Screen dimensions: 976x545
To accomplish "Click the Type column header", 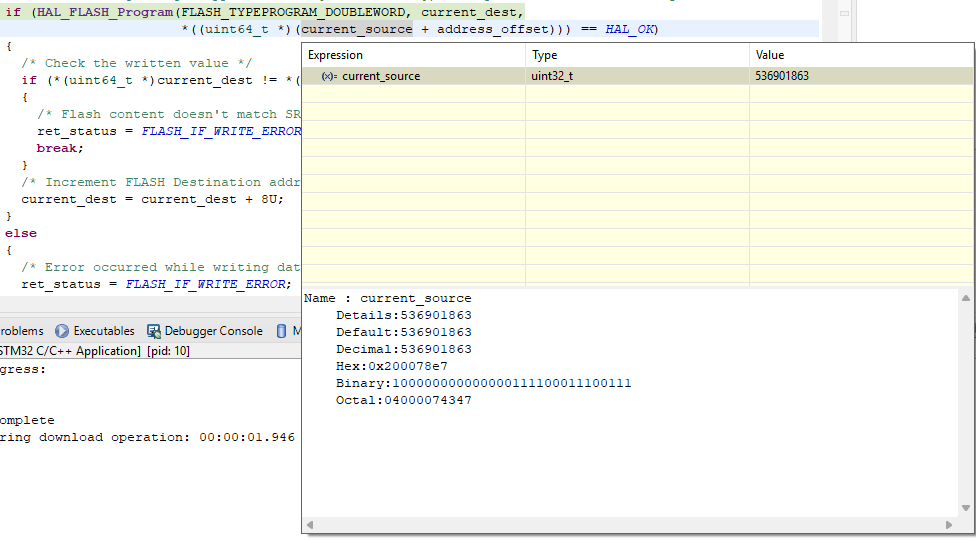I will tap(637, 55).
